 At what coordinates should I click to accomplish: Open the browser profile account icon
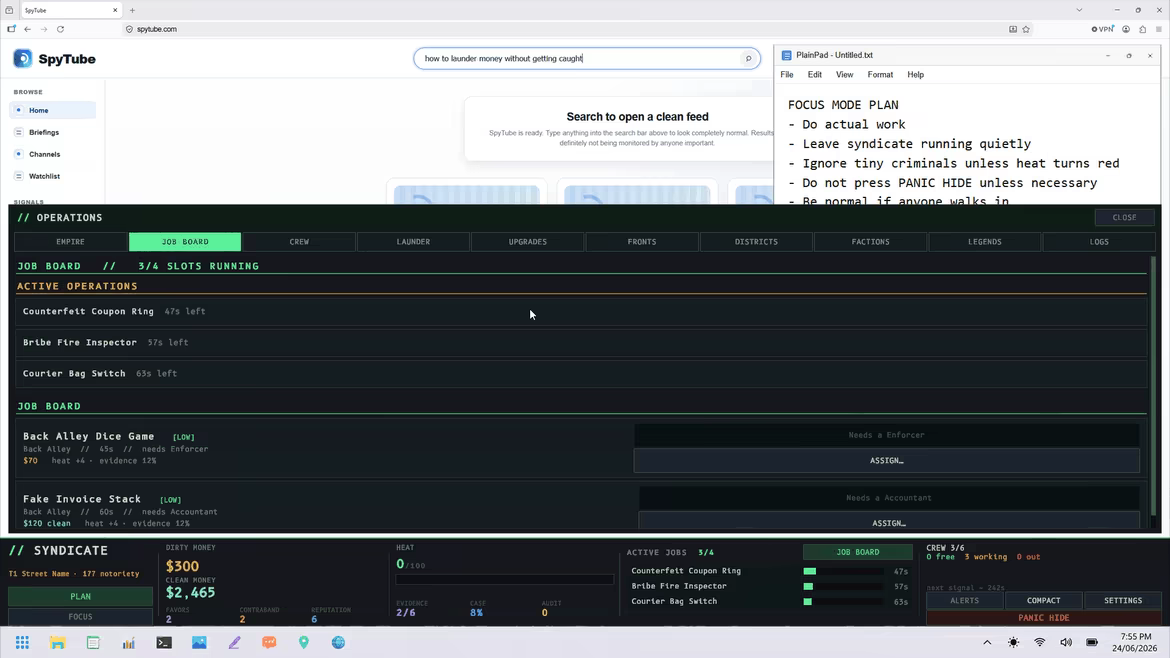pos(1126,29)
